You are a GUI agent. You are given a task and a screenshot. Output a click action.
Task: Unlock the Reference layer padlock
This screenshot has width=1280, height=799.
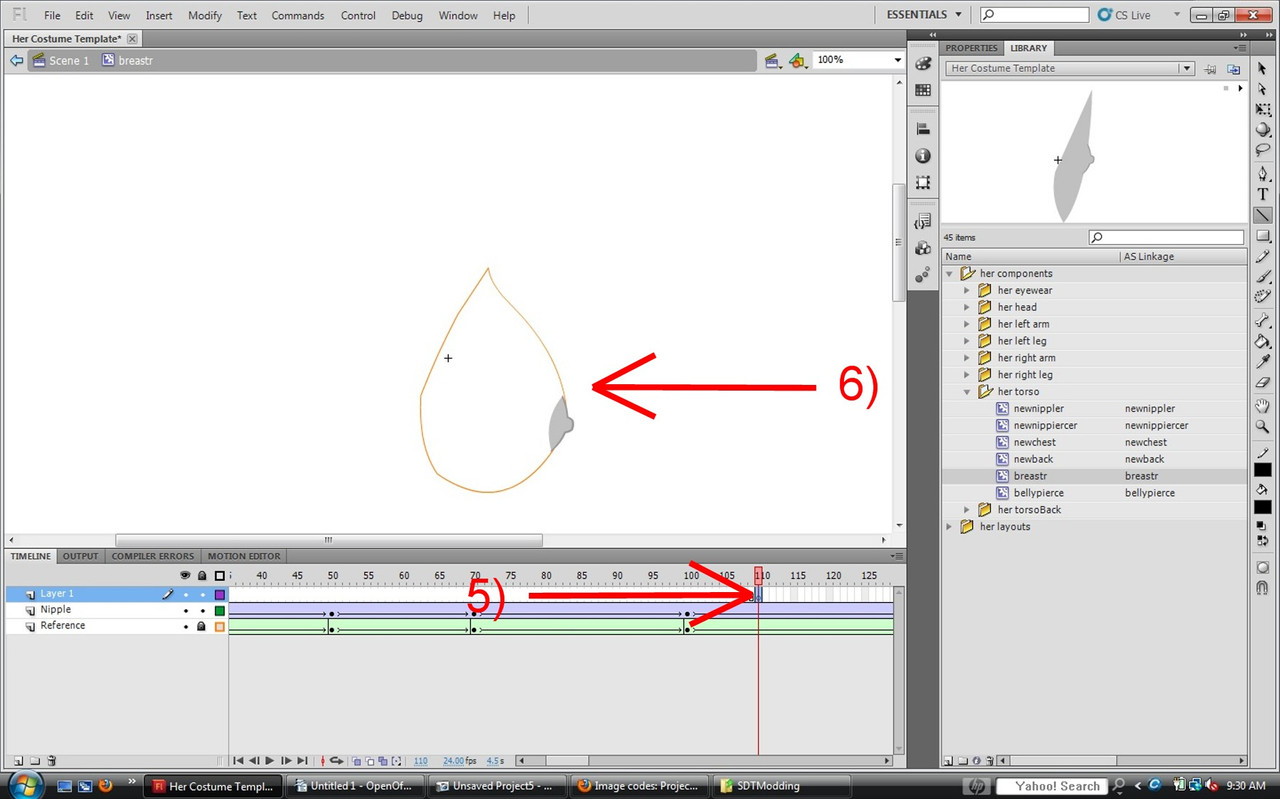202,626
